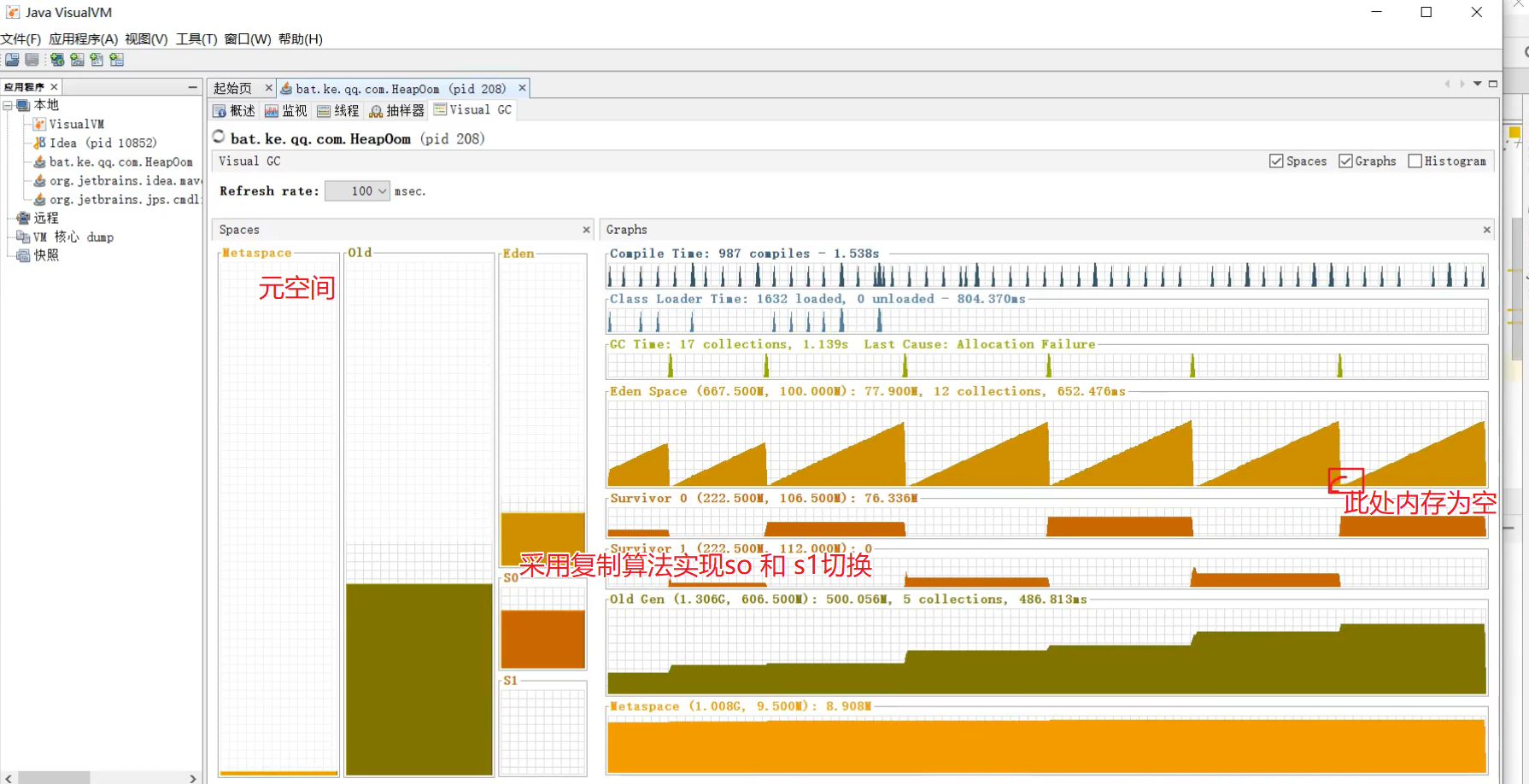Maximize the editor window area
This screenshot has height=784, width=1529.
pos(1493,84)
